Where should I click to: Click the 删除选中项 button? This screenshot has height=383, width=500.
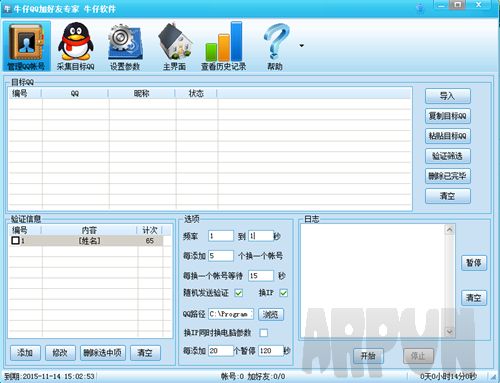click(x=103, y=353)
